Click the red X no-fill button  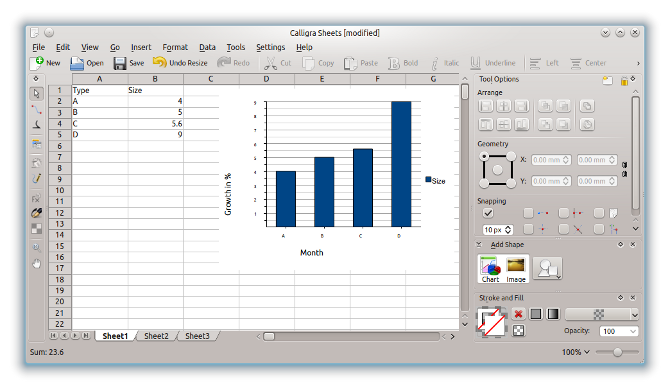518,314
